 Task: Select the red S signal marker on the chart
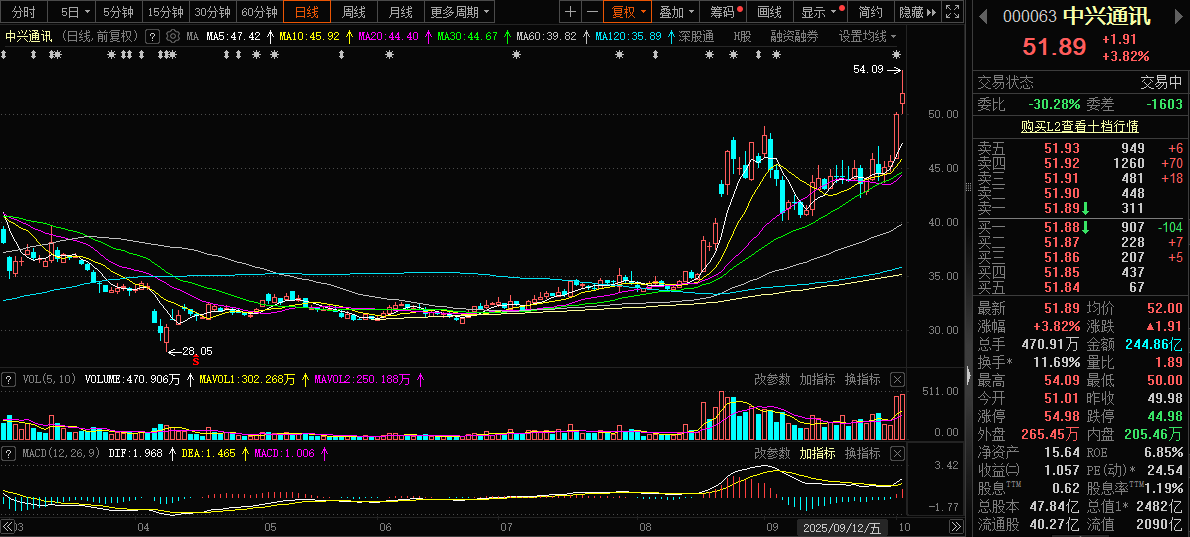[x=195, y=359]
